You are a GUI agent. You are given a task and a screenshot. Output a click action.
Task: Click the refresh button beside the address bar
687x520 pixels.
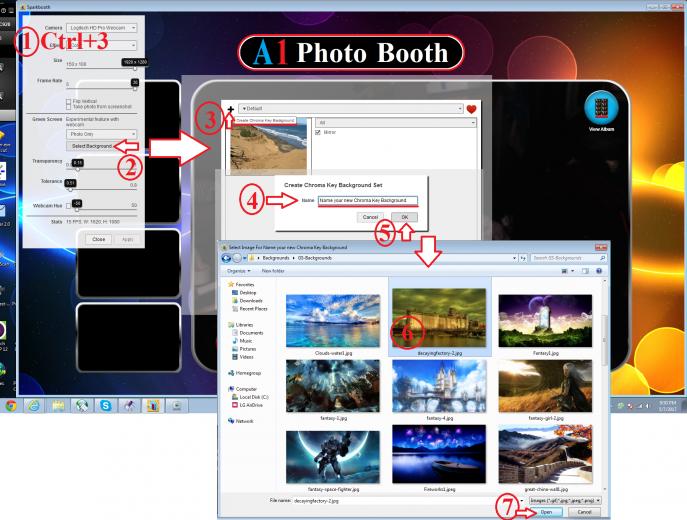coord(523,258)
